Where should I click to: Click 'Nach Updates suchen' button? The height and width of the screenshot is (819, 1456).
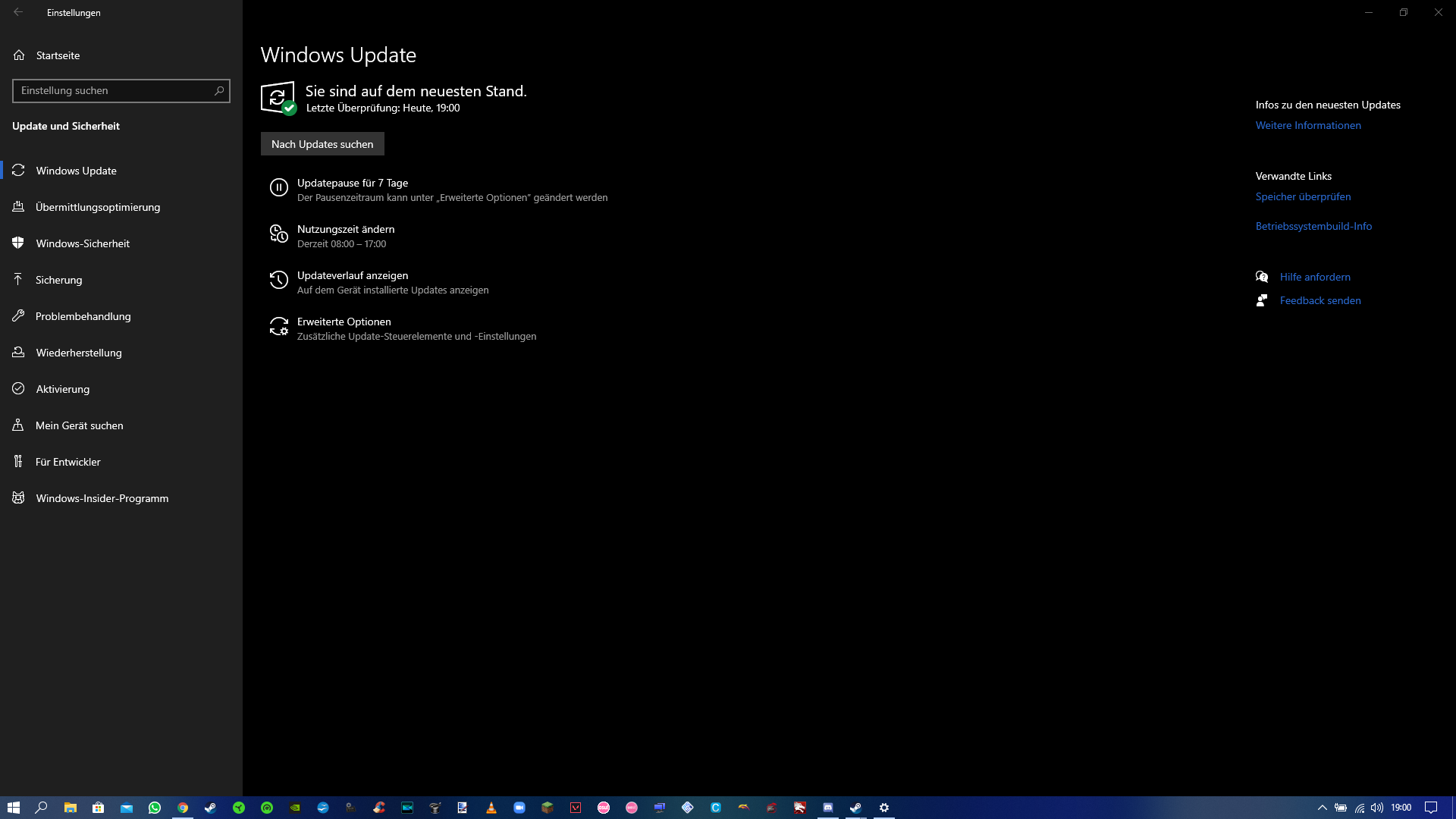[322, 144]
